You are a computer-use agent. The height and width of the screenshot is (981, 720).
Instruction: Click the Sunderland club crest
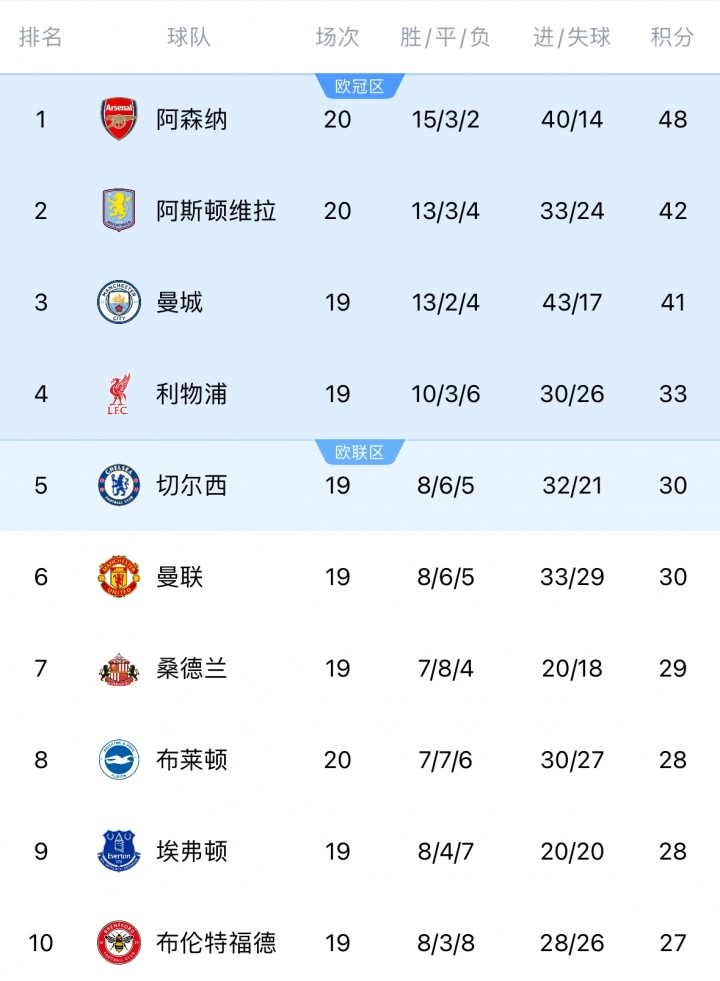pyautogui.click(x=119, y=669)
